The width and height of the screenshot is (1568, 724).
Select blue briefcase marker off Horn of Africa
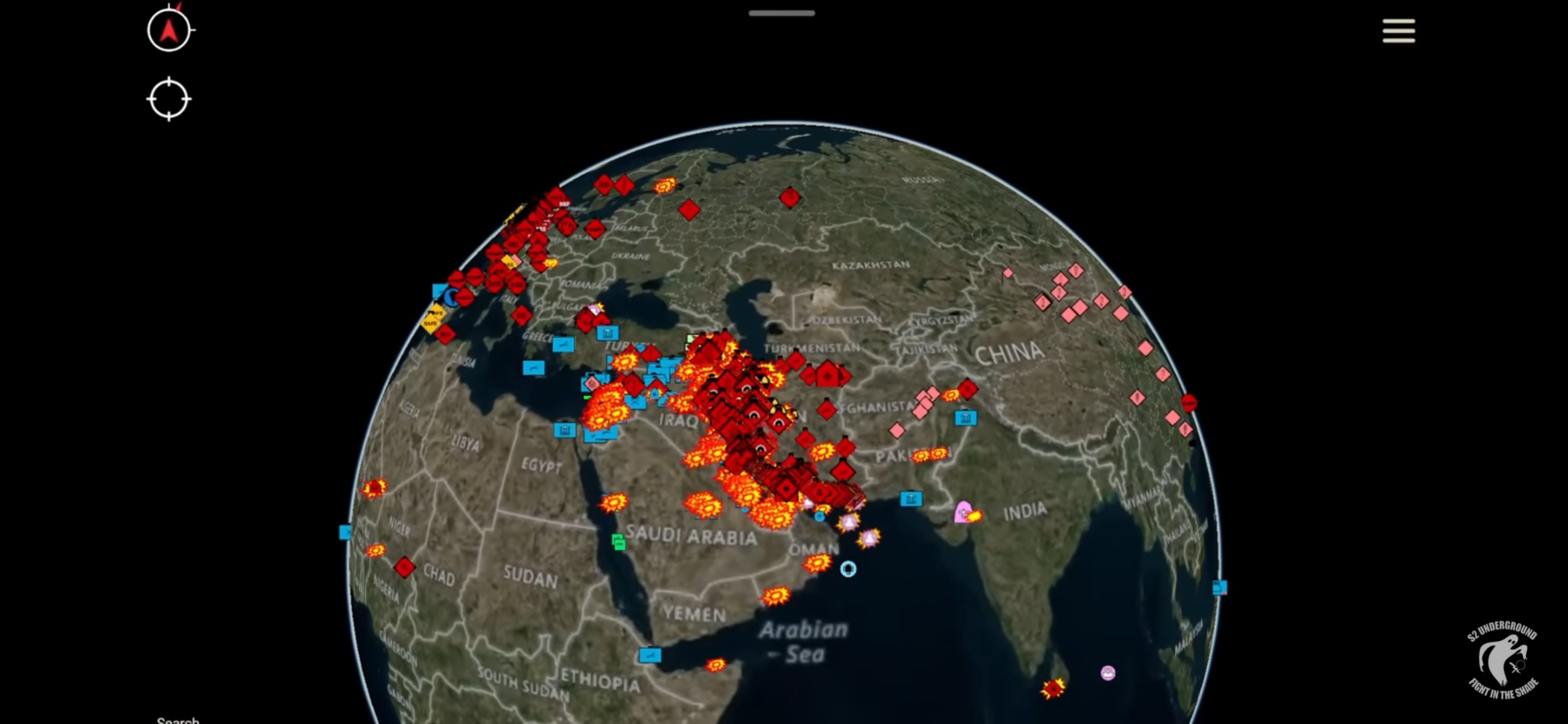pos(649,655)
